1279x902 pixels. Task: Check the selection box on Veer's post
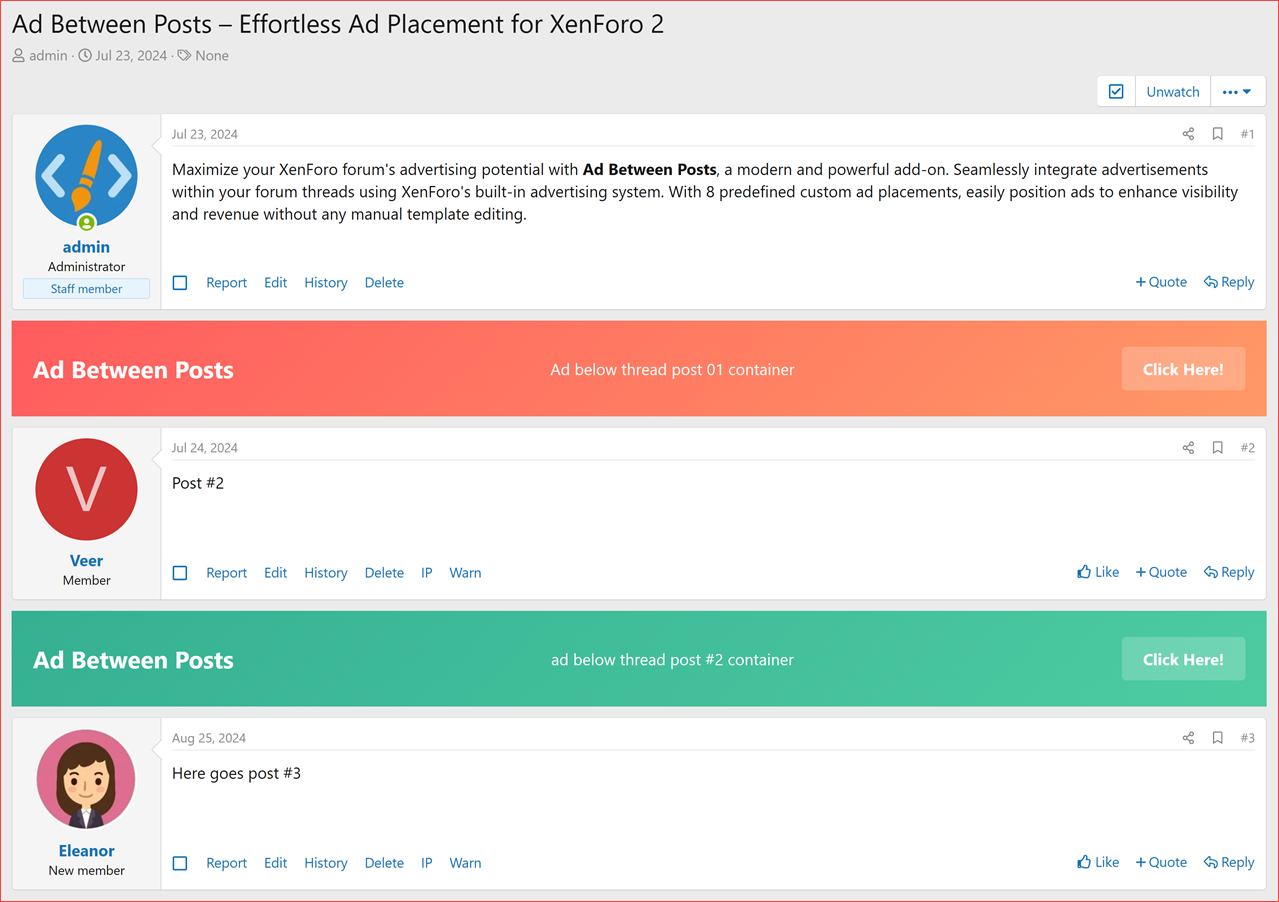pos(180,572)
